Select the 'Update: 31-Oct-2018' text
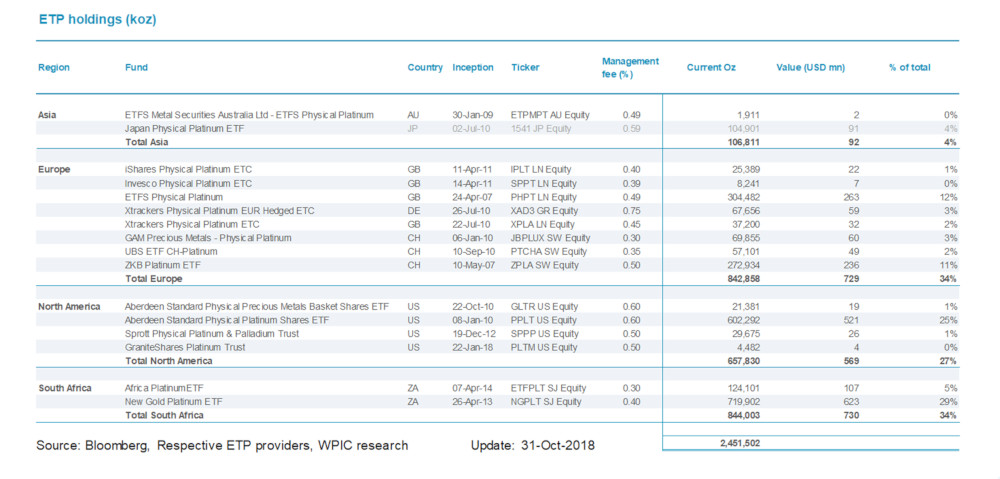The height and width of the screenshot is (479, 1000). [533, 445]
